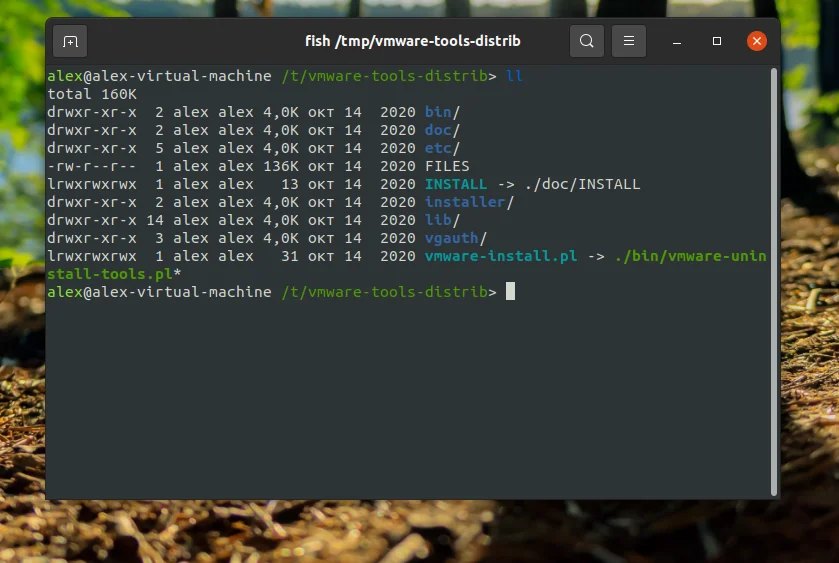Viewport: 839px width, 563px height.
Task: Click the 'installer/' directory name
Action: tap(469, 202)
